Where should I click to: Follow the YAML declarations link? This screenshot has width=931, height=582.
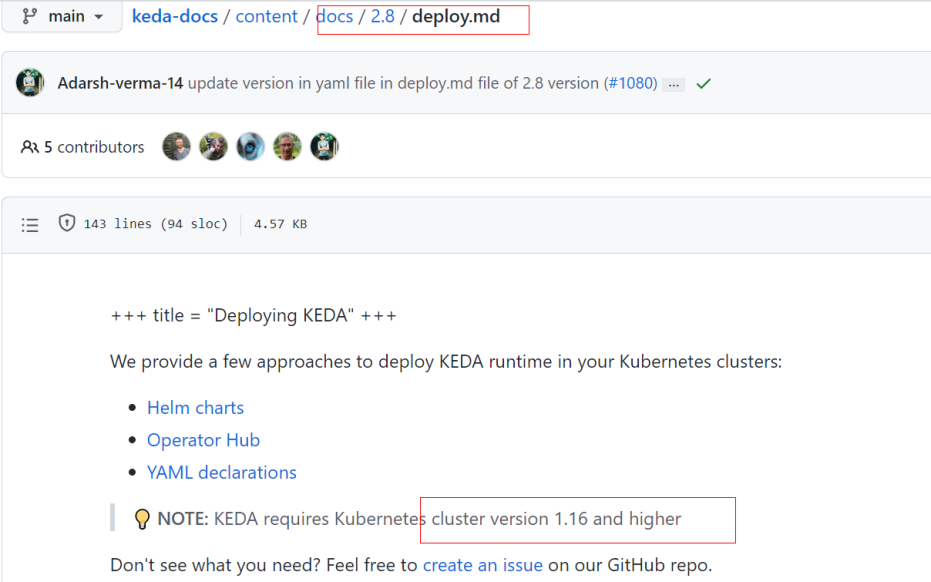(x=221, y=473)
